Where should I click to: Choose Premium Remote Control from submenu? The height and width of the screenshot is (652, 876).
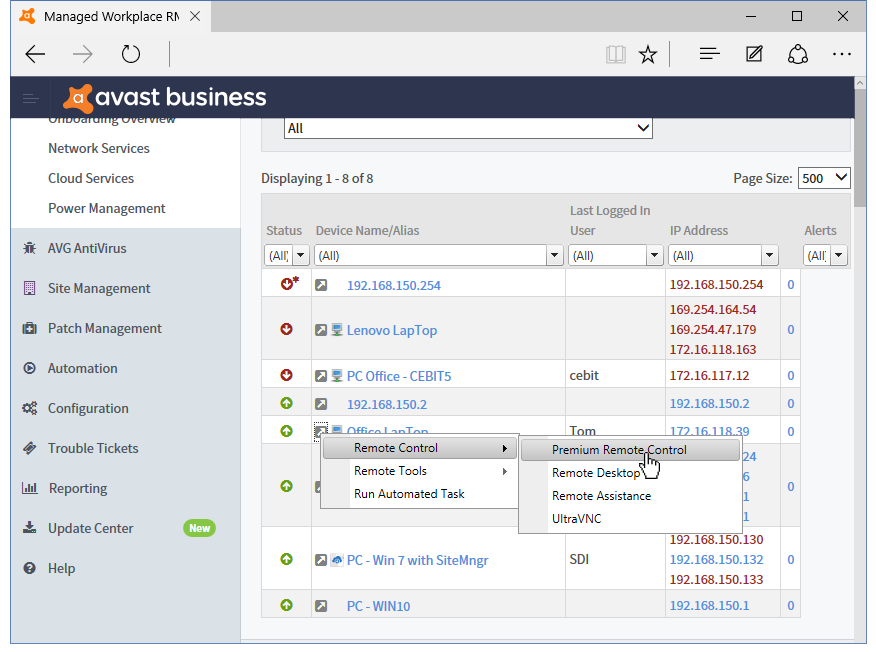tap(619, 450)
